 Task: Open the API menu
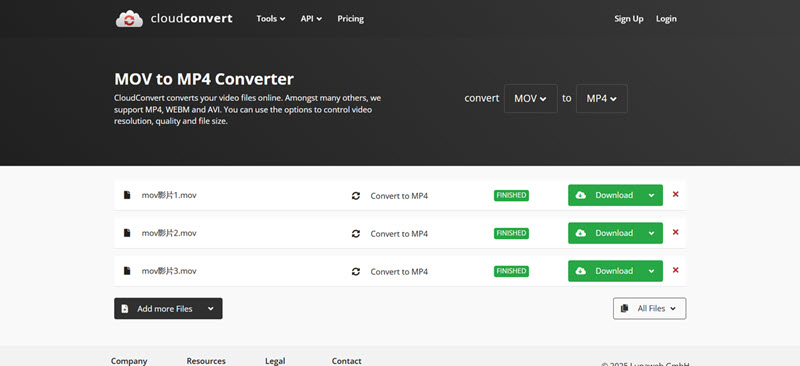tap(311, 19)
